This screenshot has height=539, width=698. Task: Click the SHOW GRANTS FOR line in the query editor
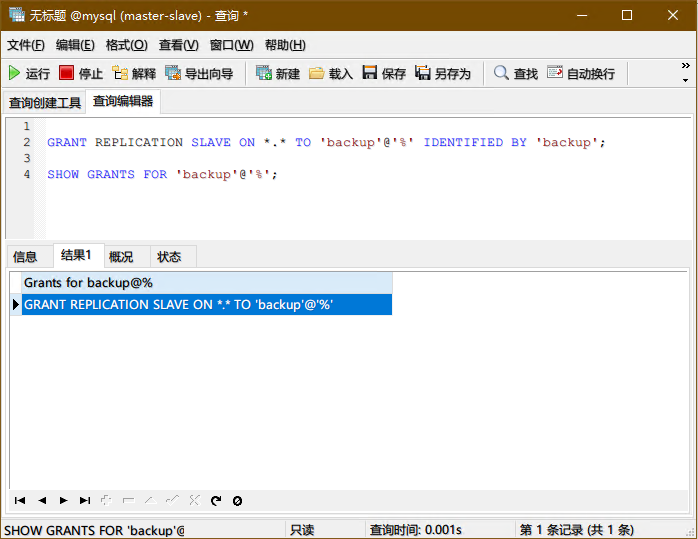click(162, 174)
